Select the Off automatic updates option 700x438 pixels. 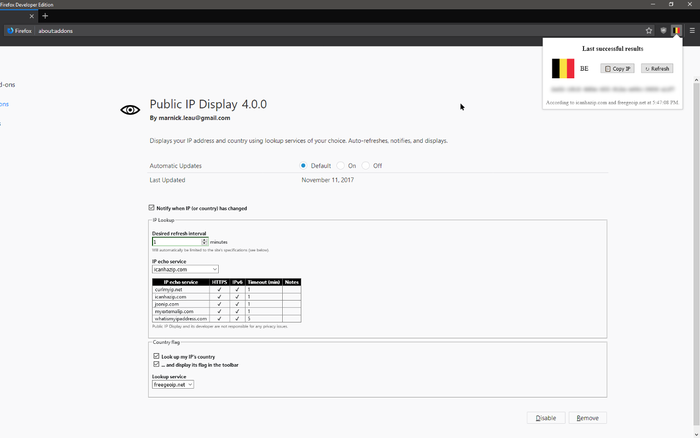pos(366,165)
